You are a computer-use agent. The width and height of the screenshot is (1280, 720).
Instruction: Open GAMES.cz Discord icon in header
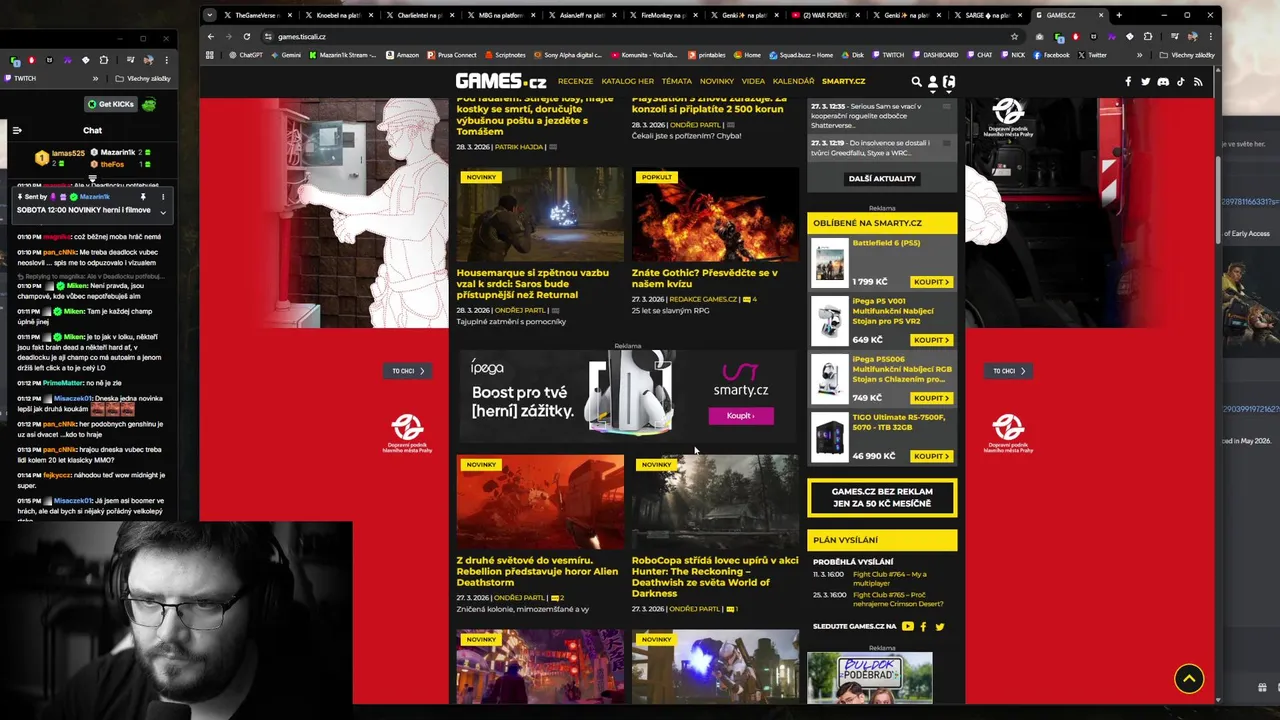click(1163, 82)
